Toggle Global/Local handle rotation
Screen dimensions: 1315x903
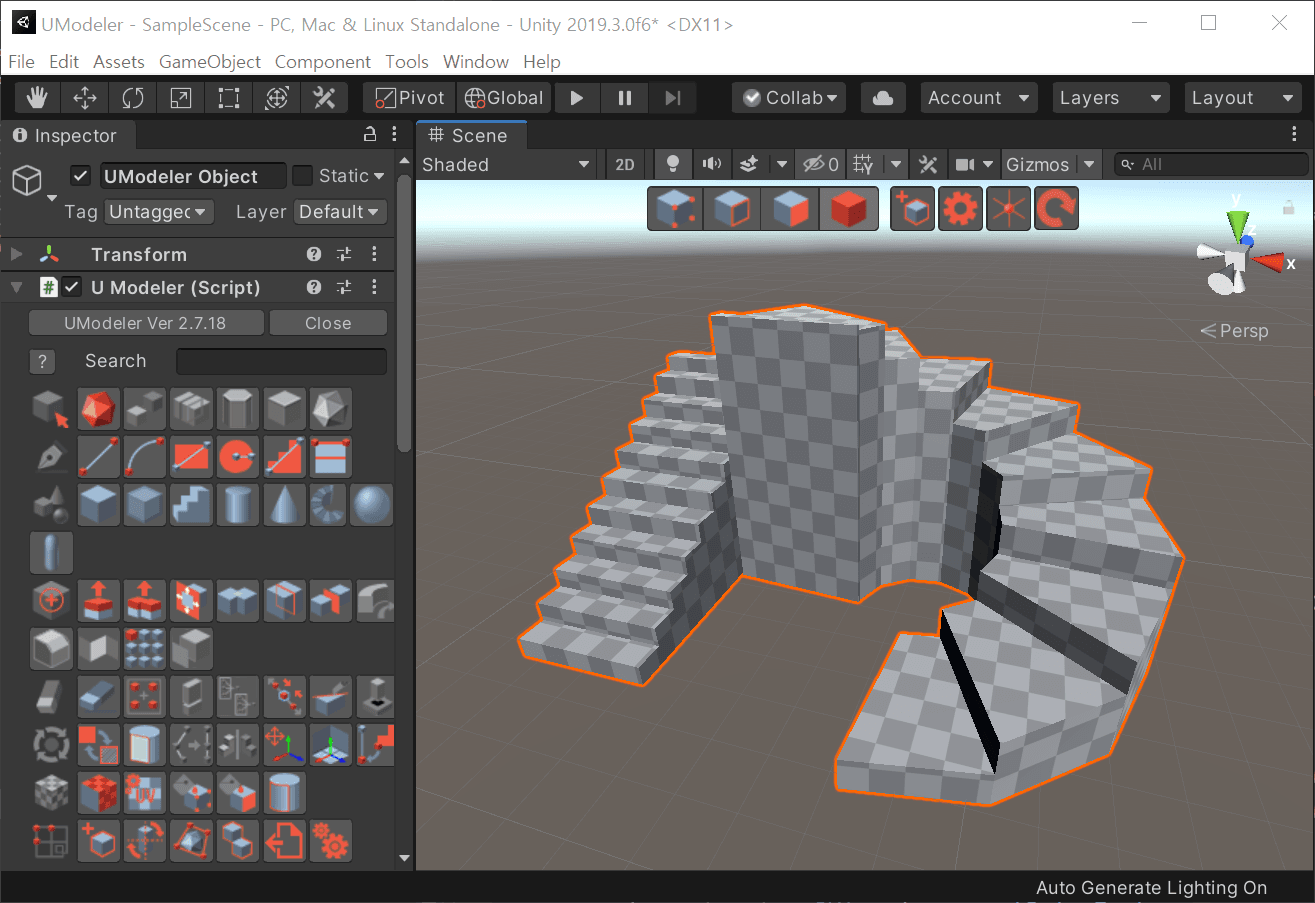504,98
